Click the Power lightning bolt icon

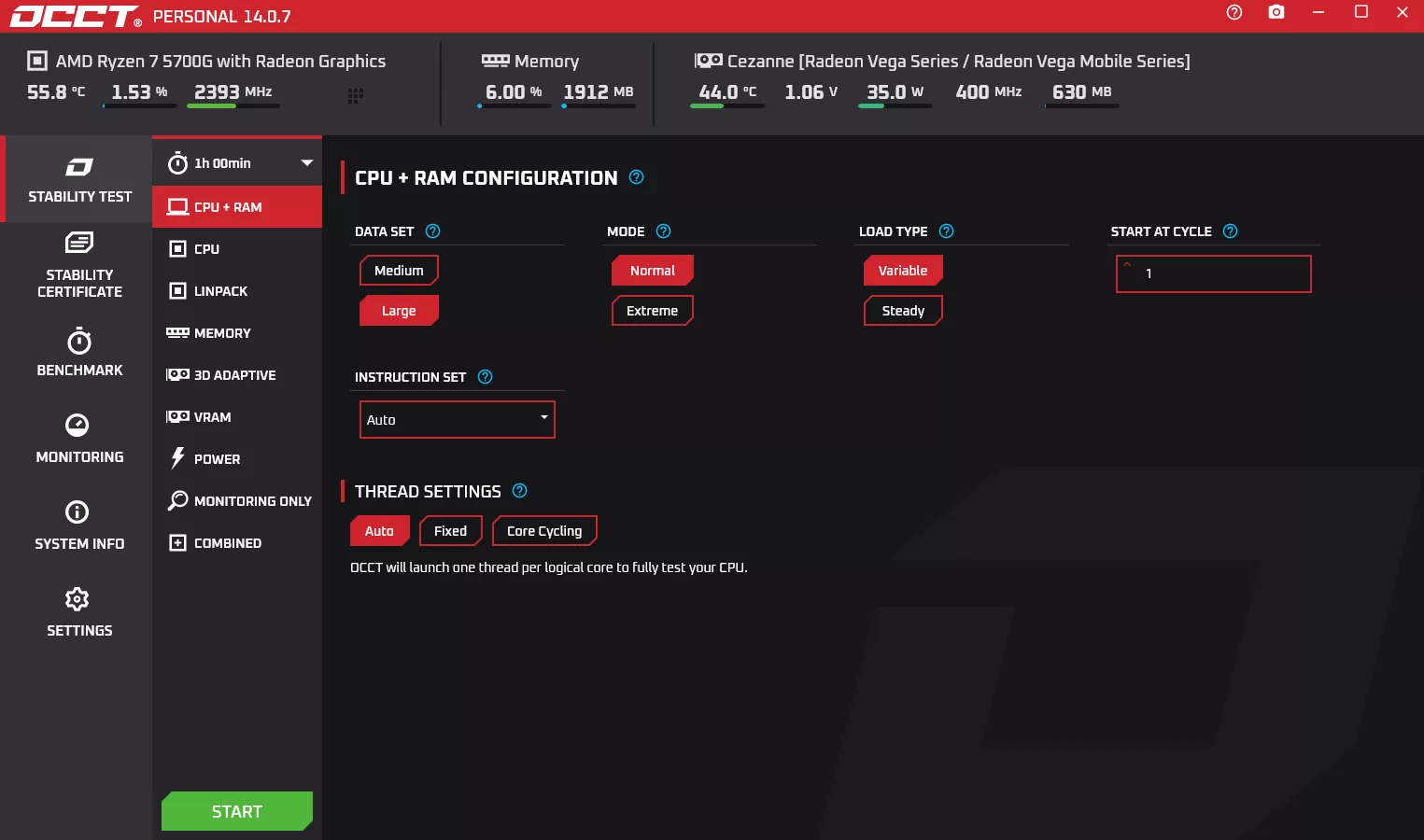pos(177,458)
